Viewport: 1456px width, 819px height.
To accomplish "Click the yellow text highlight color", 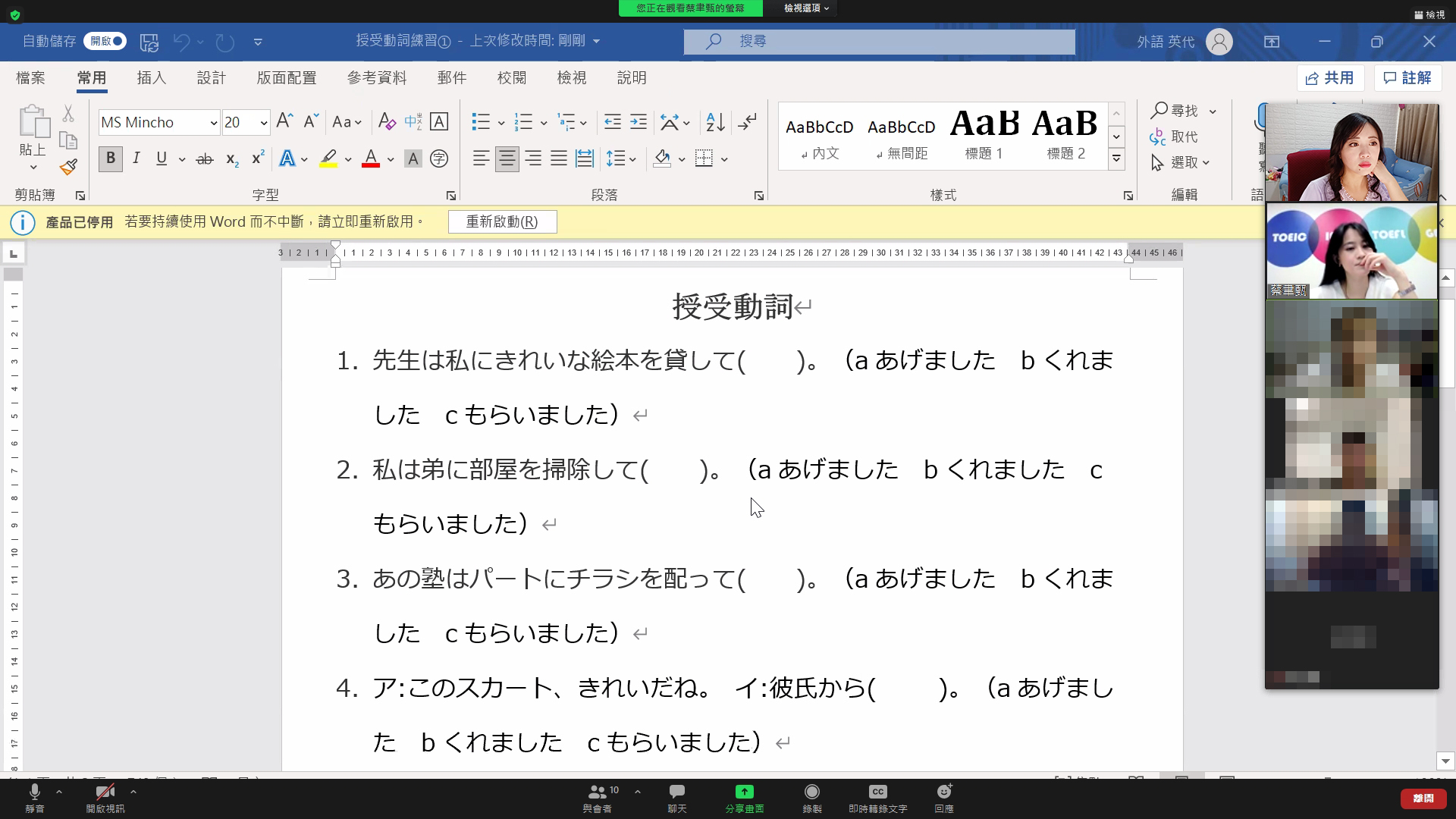I will (328, 158).
